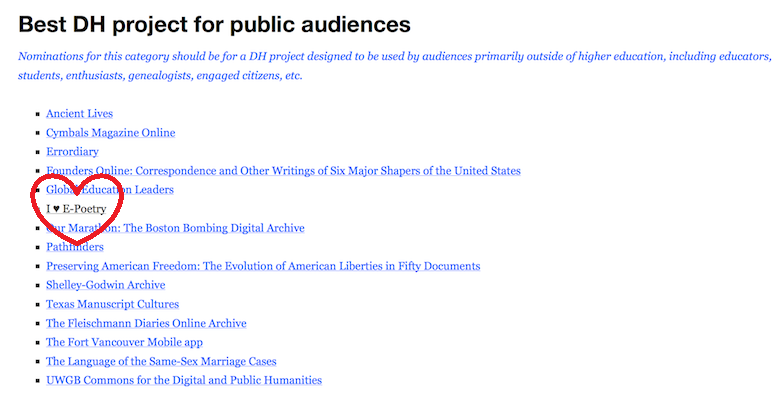Visit UWGB Commons for Digital Humanities link
The height and width of the screenshot is (400, 780).
[184, 380]
